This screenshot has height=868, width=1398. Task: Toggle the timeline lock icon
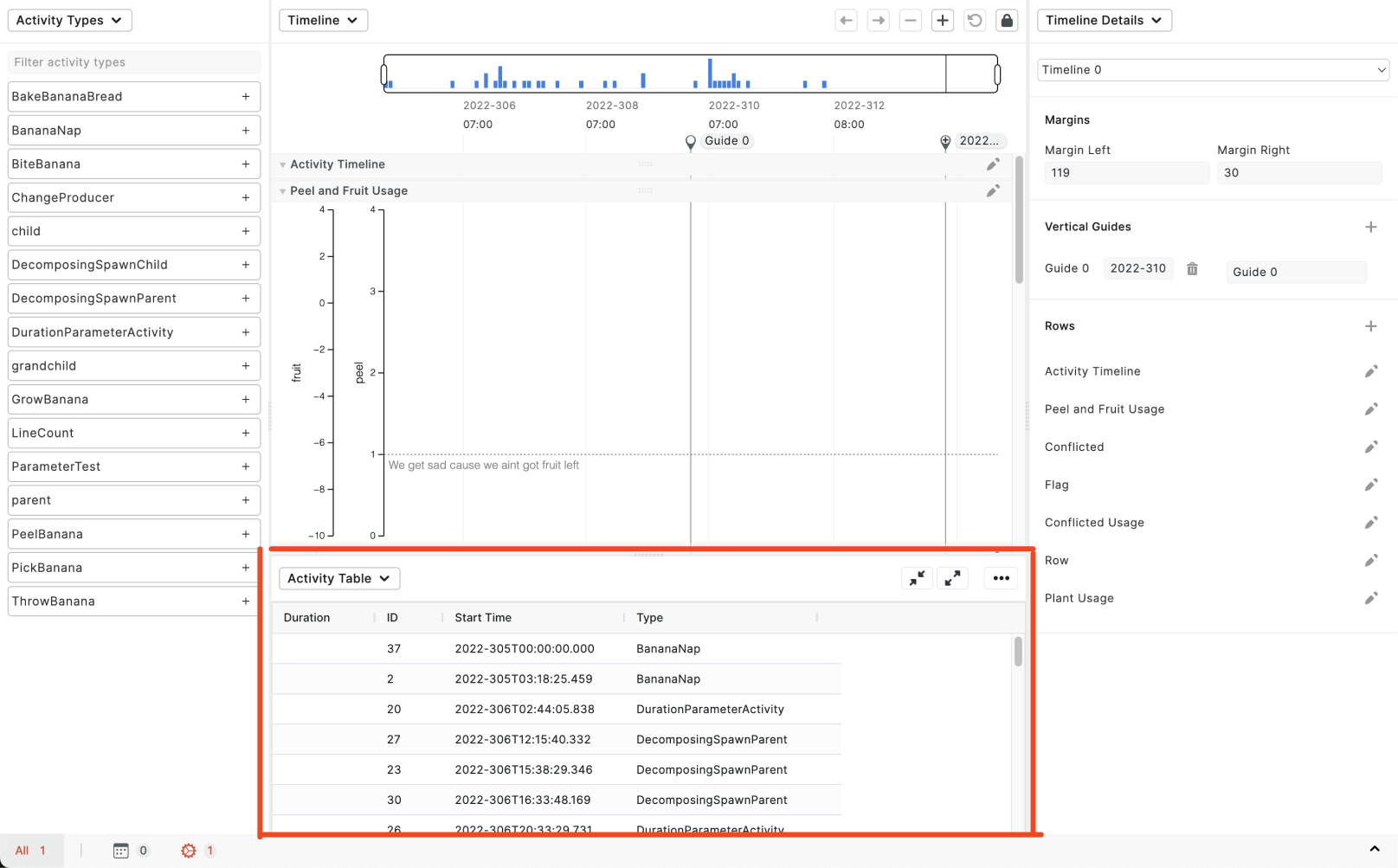(x=1006, y=20)
